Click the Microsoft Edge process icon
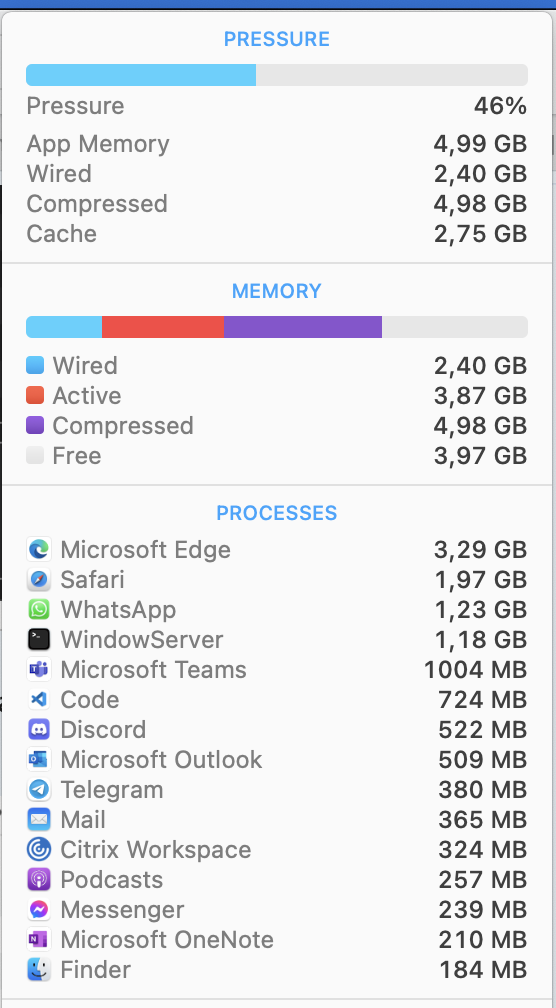The width and height of the screenshot is (556, 1008). pos(39,550)
